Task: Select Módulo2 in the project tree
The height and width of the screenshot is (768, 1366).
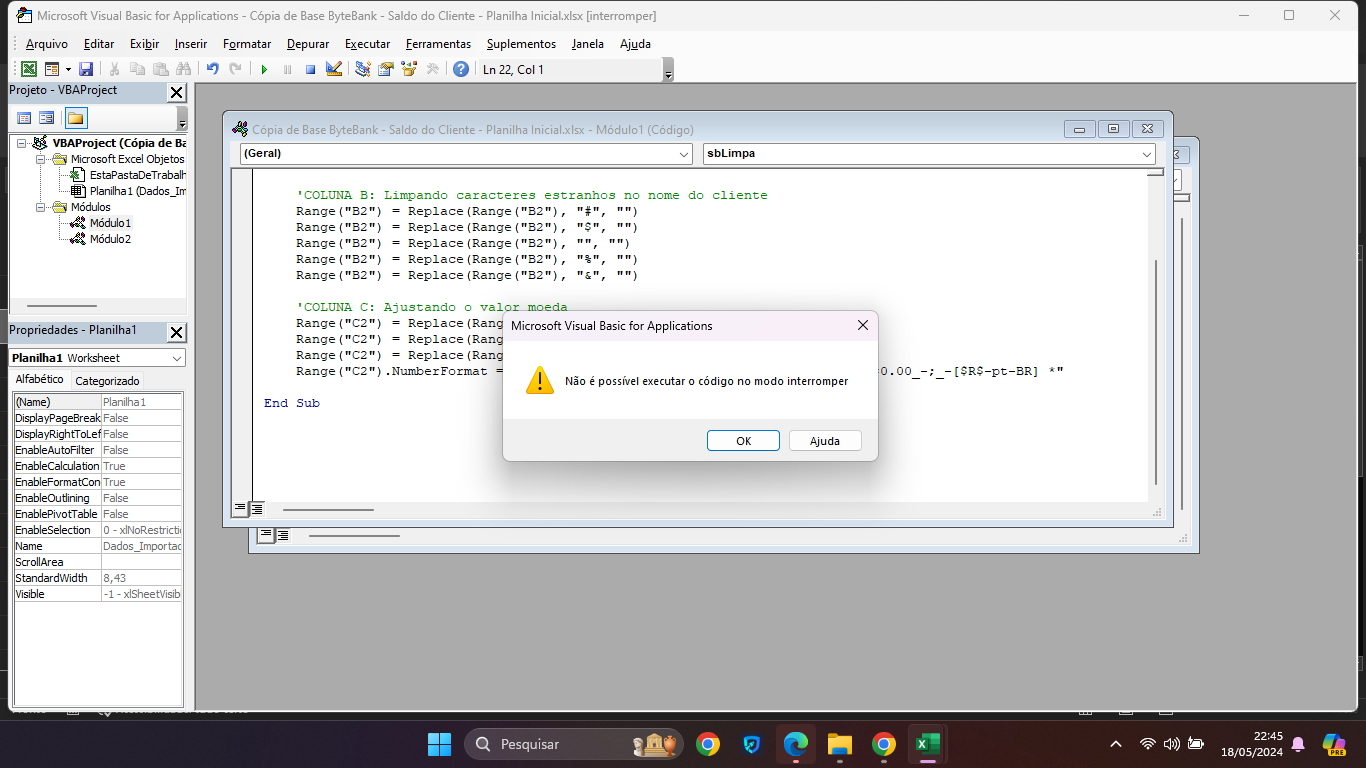Action: point(110,239)
